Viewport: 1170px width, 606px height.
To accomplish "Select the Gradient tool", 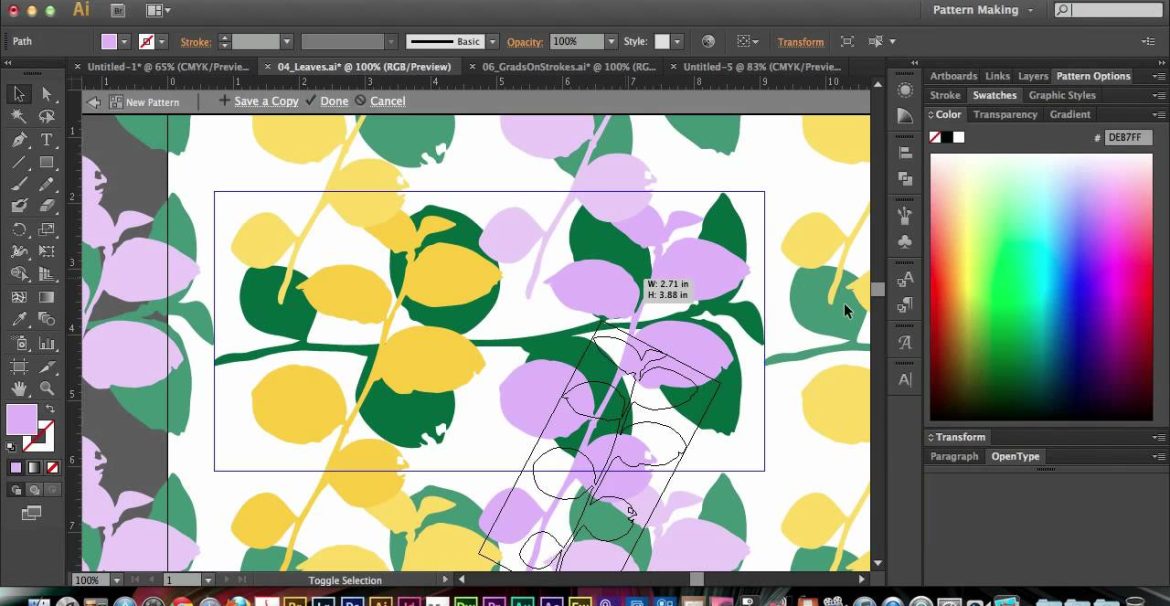I will coord(47,297).
